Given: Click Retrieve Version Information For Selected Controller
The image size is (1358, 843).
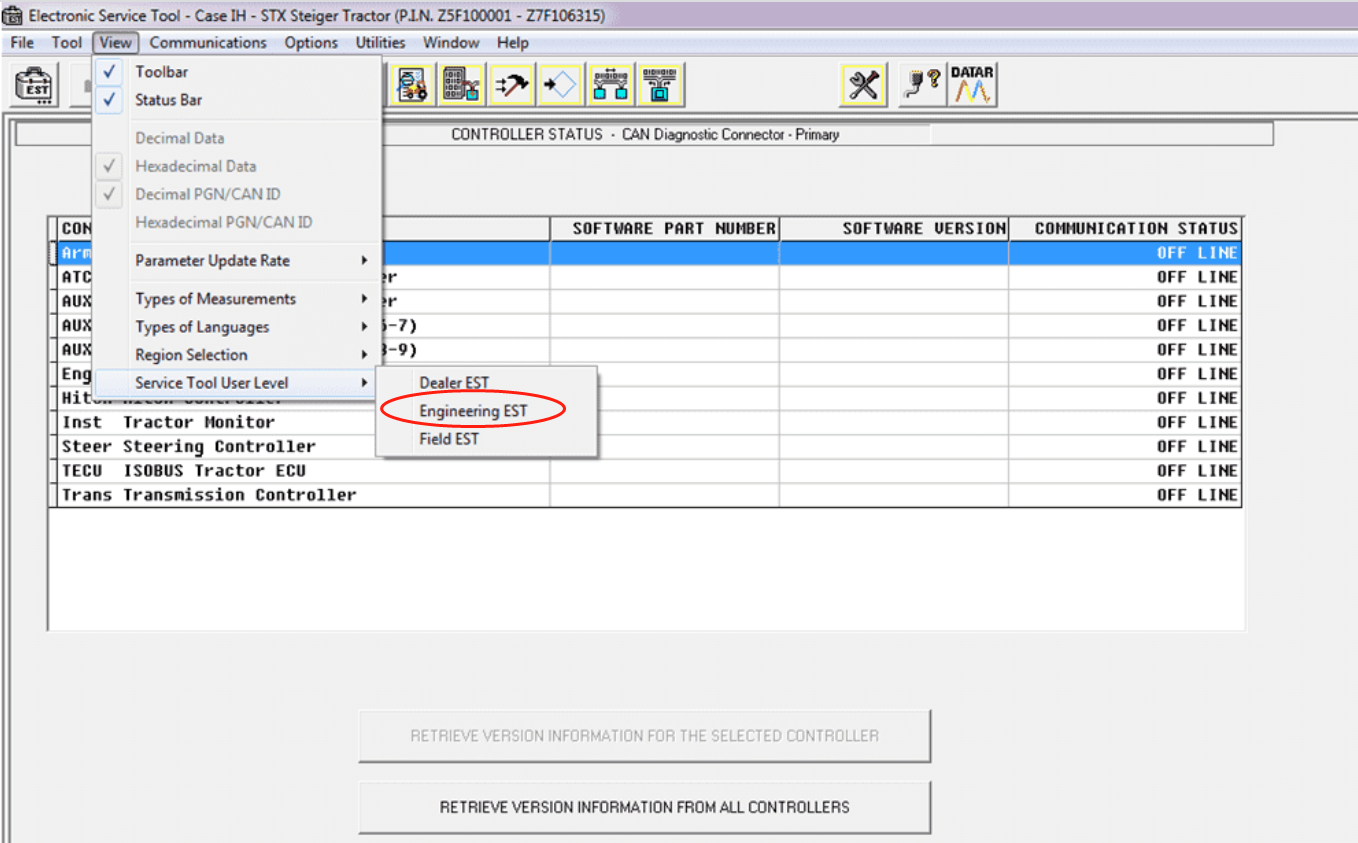Looking at the screenshot, I should point(645,736).
